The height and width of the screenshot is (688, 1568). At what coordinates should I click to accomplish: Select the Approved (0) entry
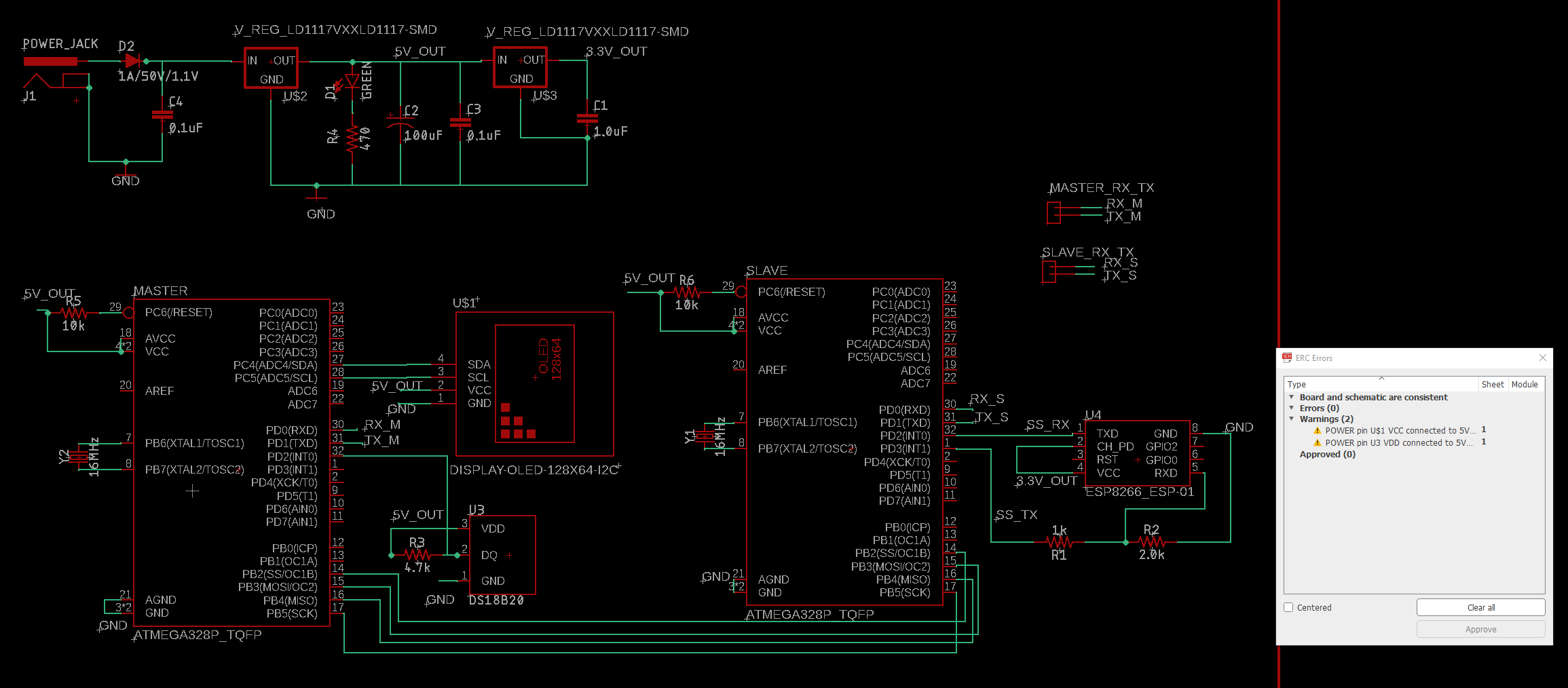(1327, 455)
